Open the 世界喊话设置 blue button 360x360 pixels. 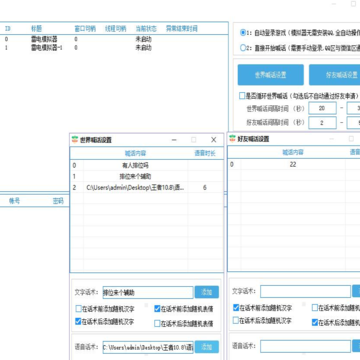271,75
